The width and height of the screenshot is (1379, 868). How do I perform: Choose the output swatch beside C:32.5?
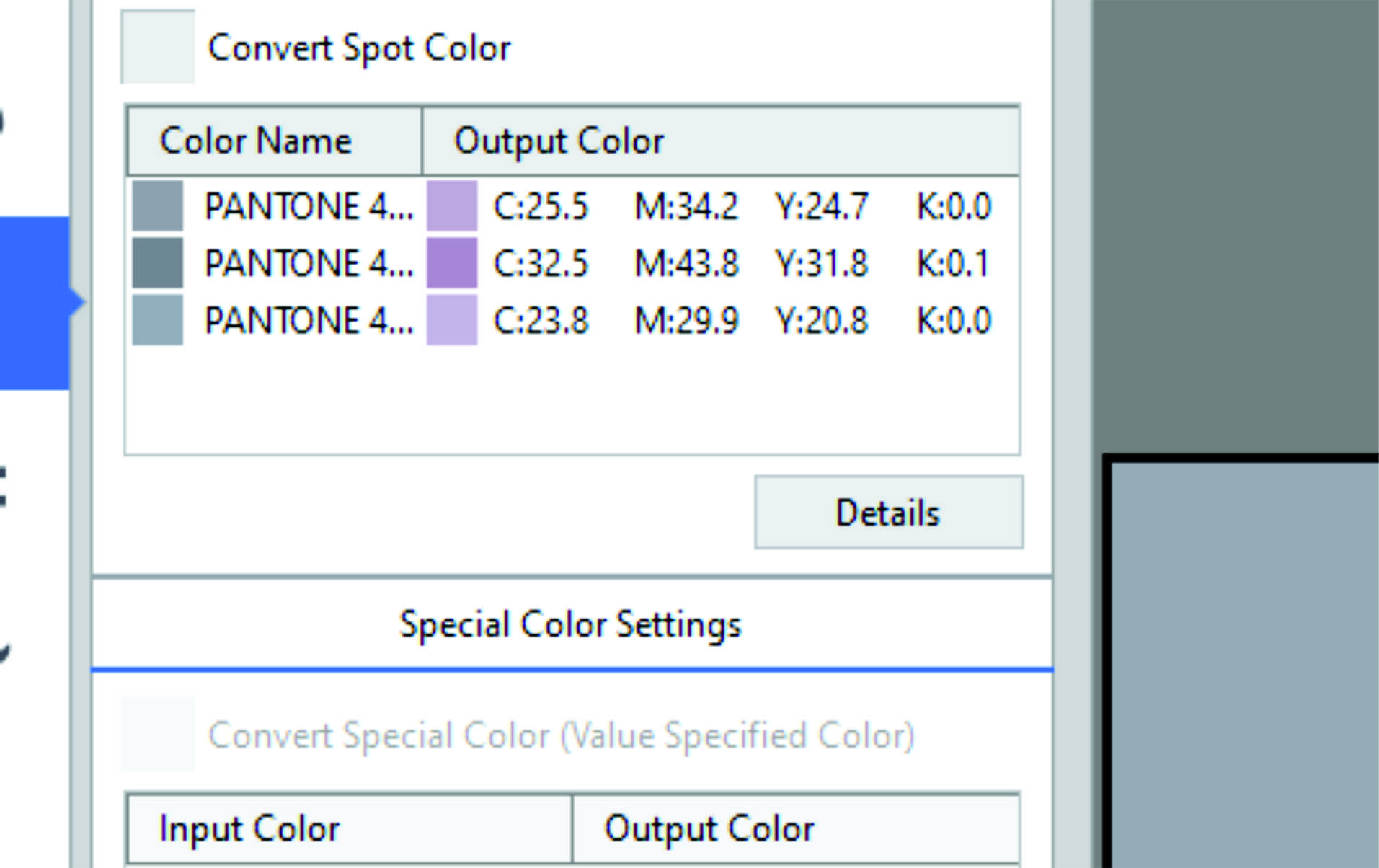click(x=452, y=263)
